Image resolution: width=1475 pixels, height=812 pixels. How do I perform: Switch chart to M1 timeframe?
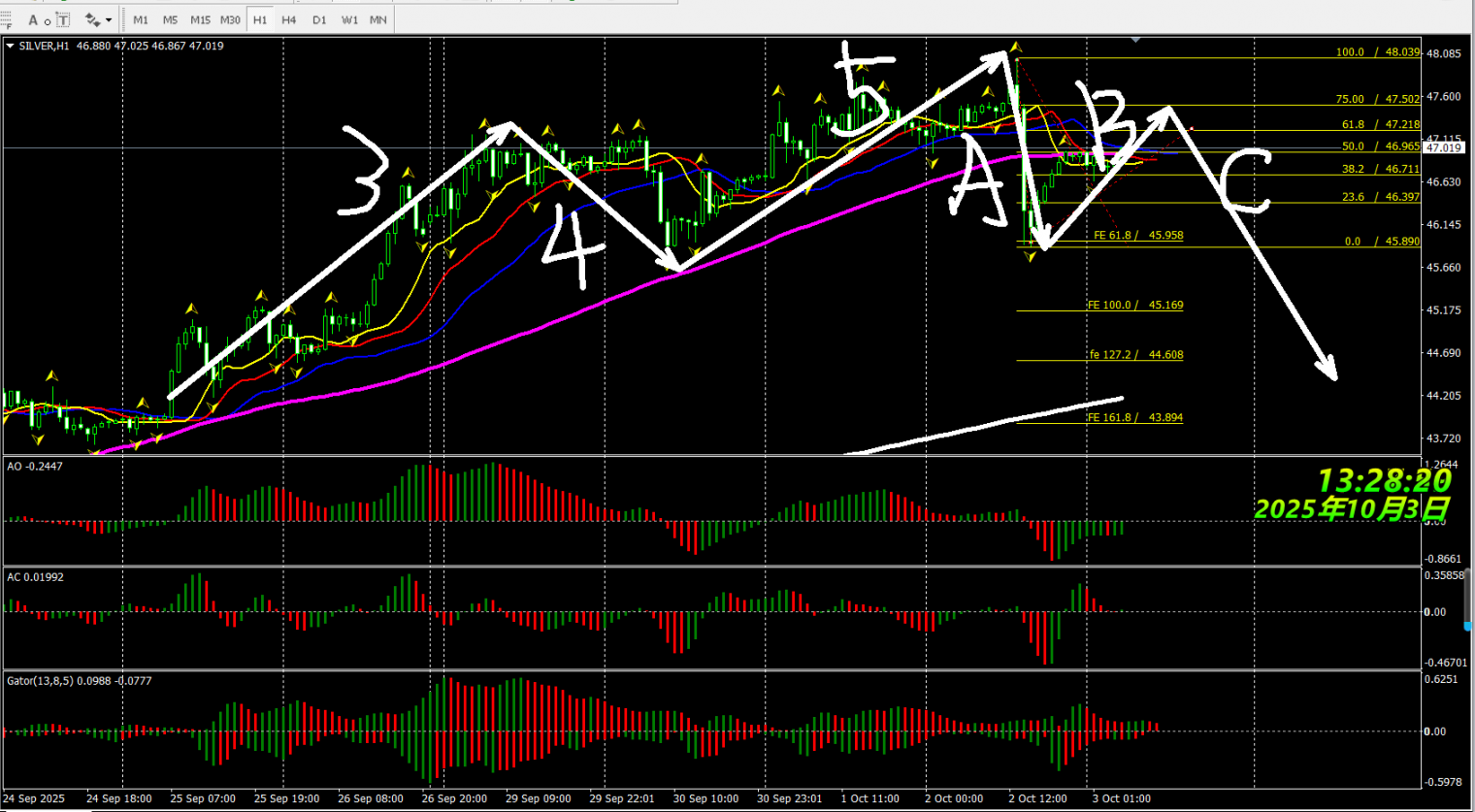pyautogui.click(x=141, y=19)
